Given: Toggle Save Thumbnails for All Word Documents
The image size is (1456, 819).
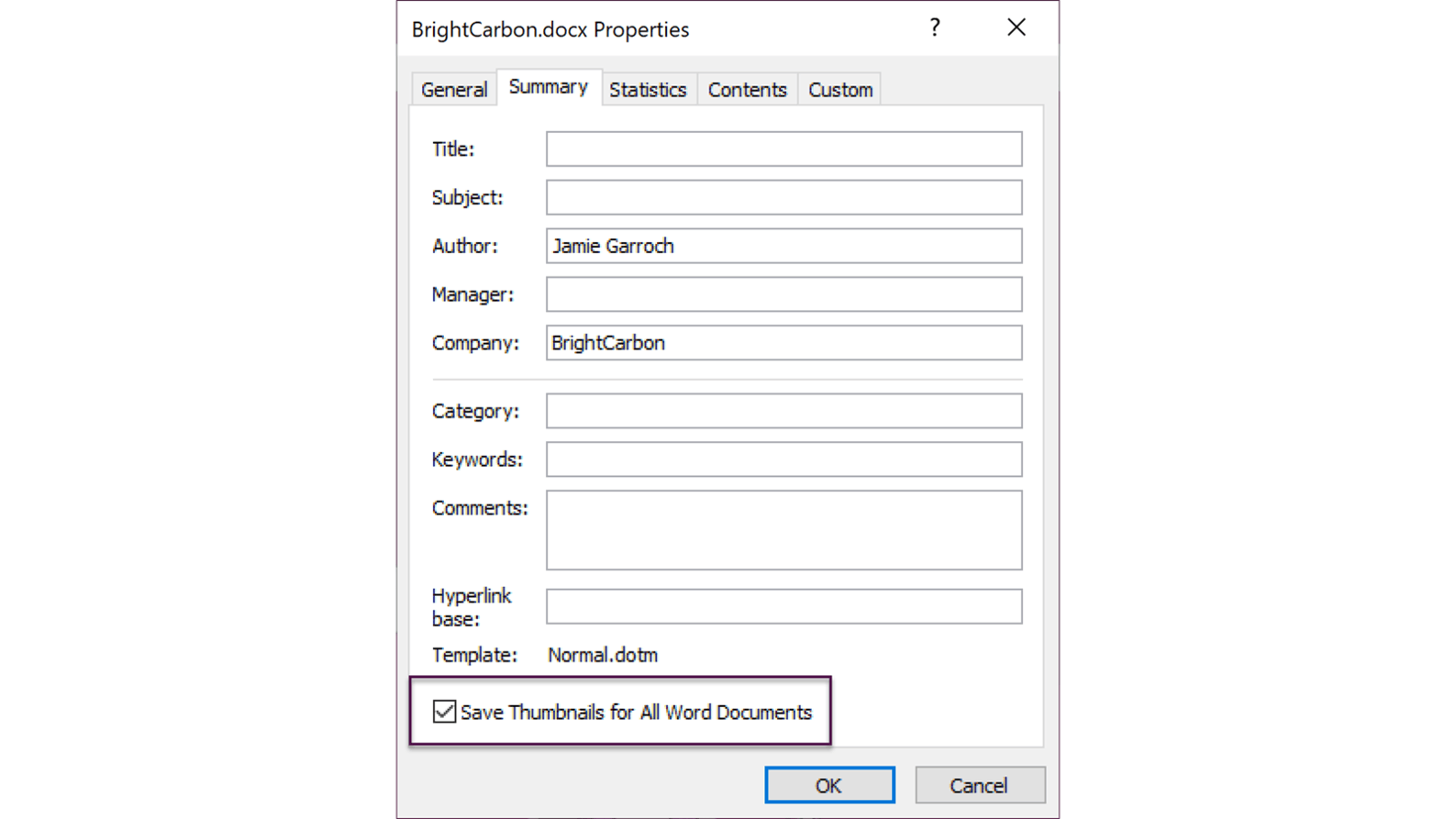Looking at the screenshot, I should [444, 712].
